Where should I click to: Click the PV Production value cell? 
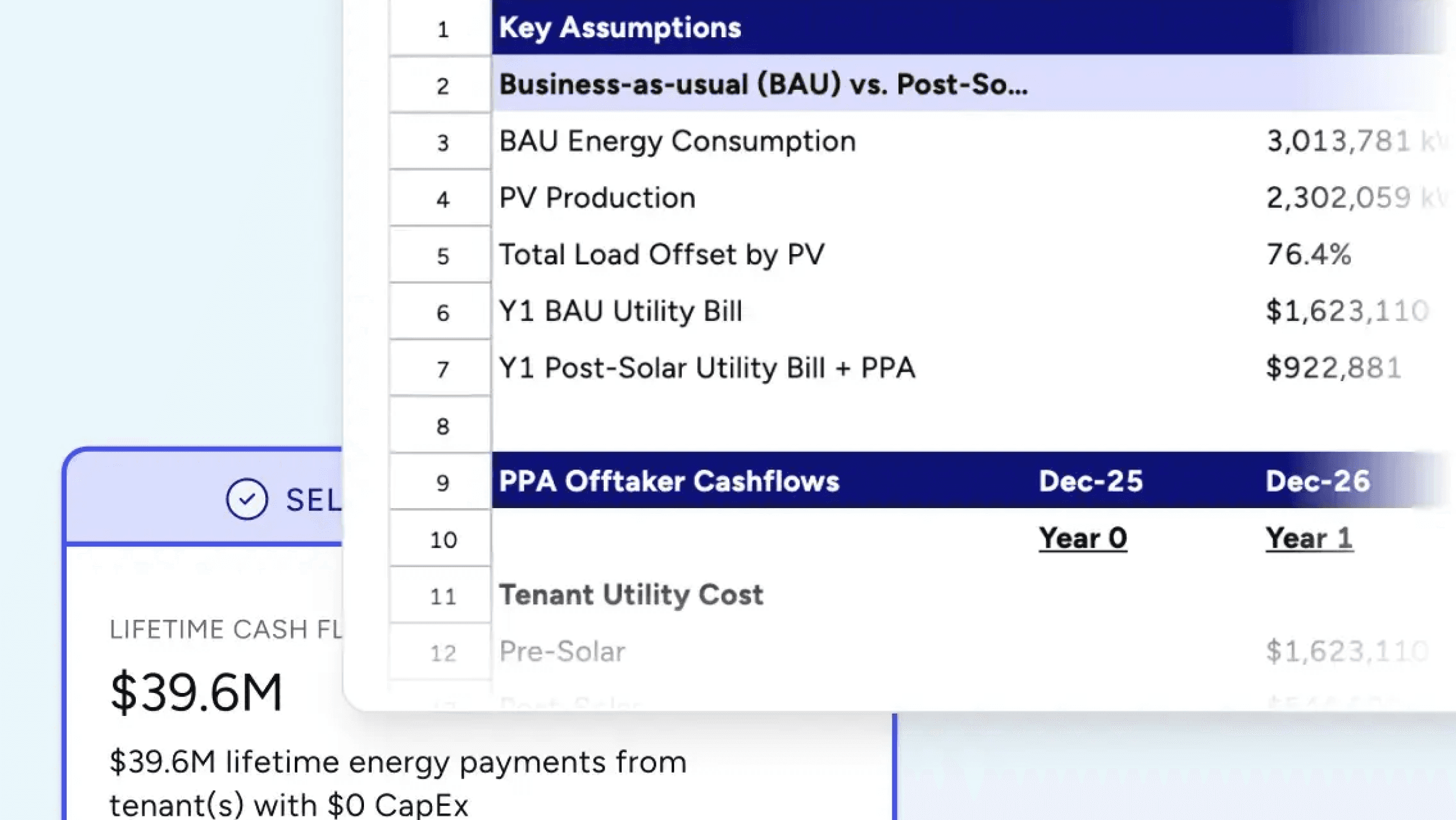coord(1338,198)
